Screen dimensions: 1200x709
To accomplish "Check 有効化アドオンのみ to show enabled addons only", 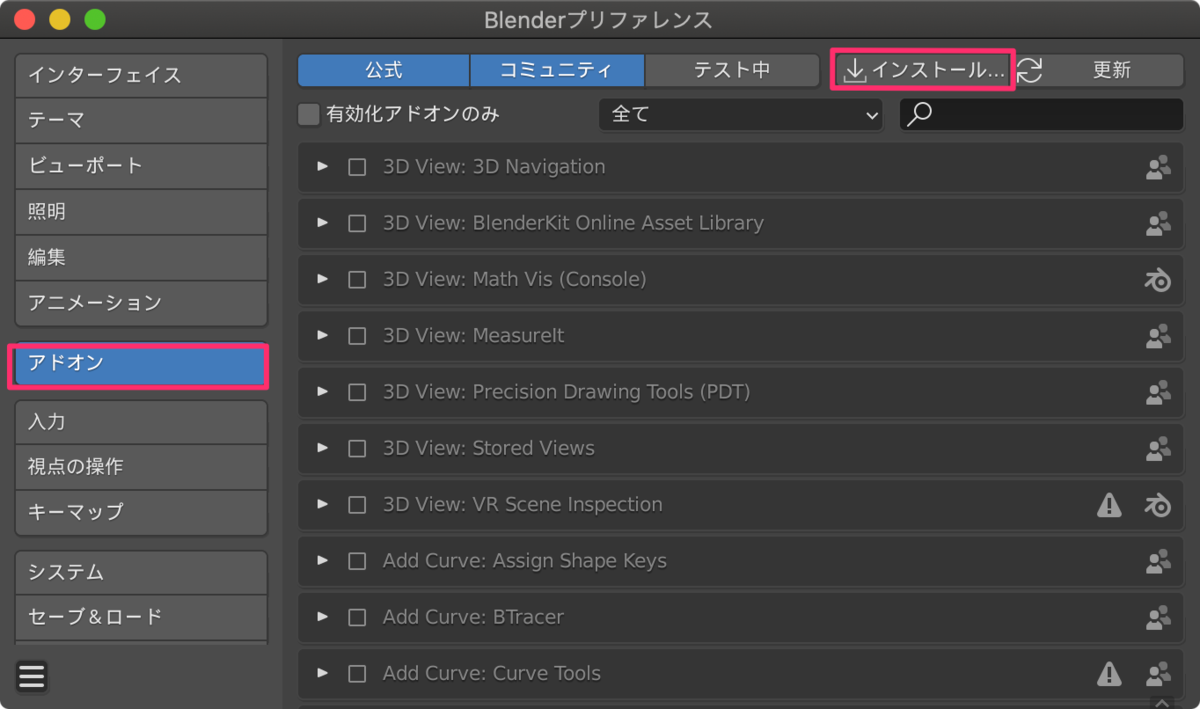I will (308, 115).
